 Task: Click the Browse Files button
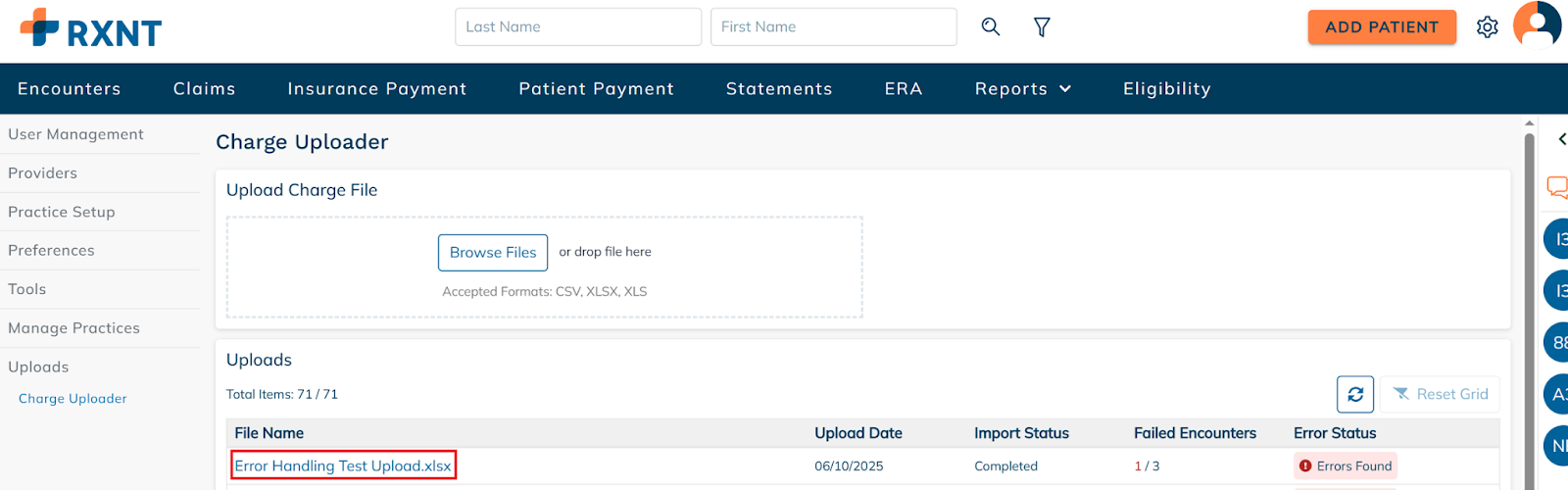click(493, 253)
